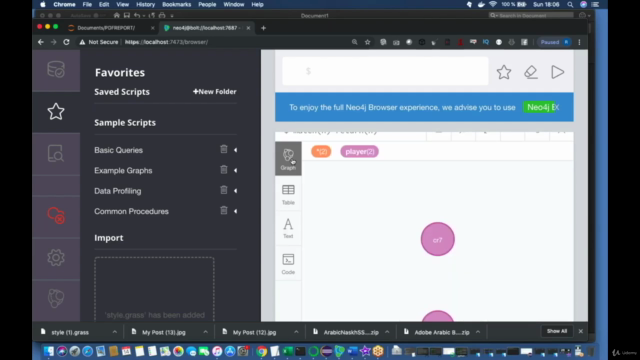Viewport: 640px width, 360px height.
Task: Bookmark this page with address bar star
Action: click(x=367, y=42)
